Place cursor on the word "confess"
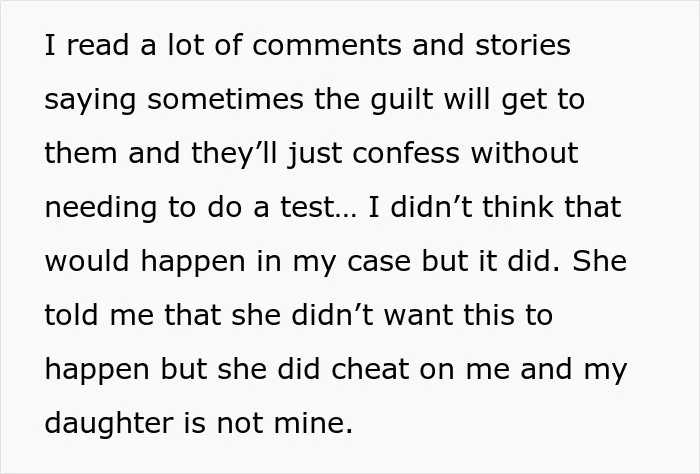Viewport: 700px width, 474px height. (x=406, y=153)
